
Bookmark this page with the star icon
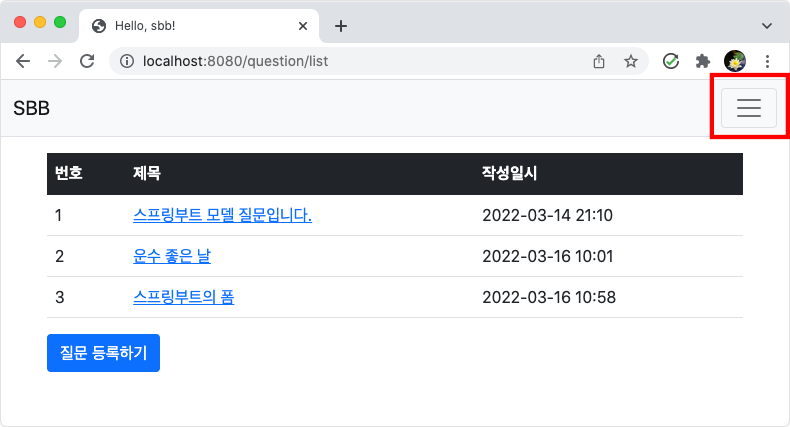click(x=630, y=61)
